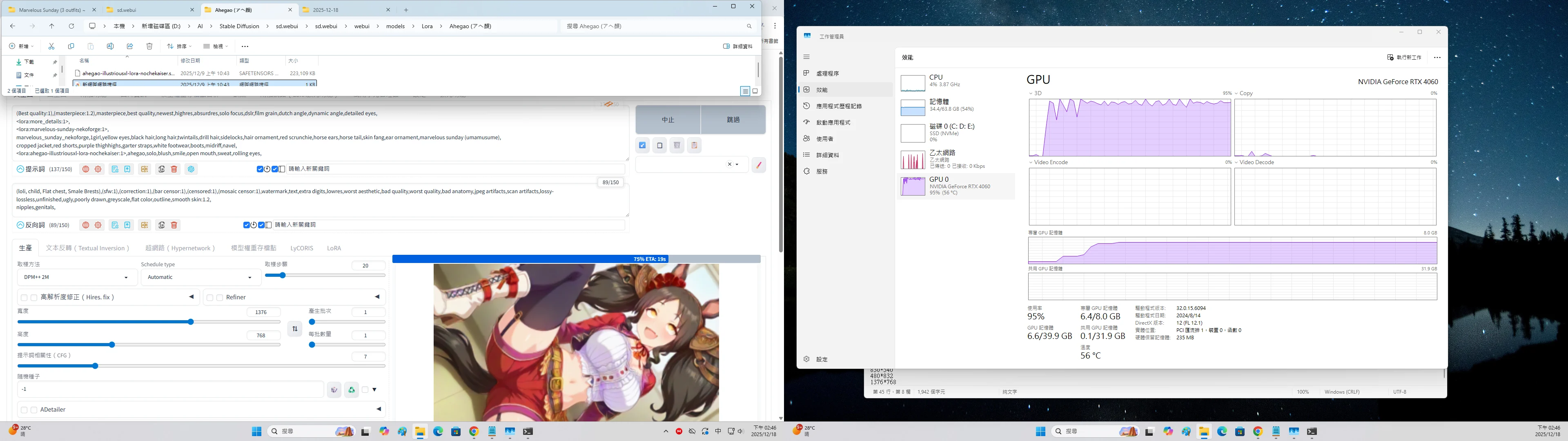Image resolution: width=1568 pixels, height=441 pixels.
Task: Swap width and height arrows button
Action: pos(294,329)
